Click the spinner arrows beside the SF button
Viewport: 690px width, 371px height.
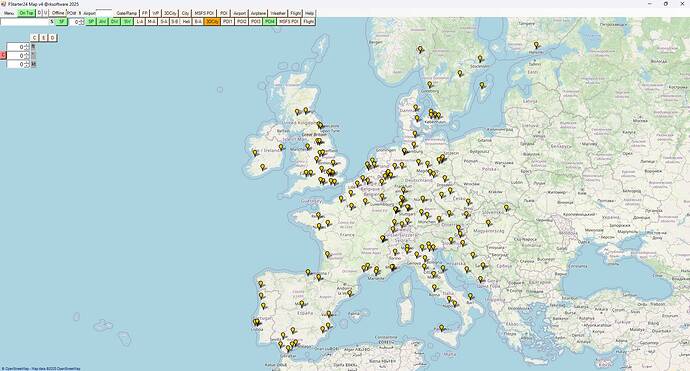pos(82,22)
